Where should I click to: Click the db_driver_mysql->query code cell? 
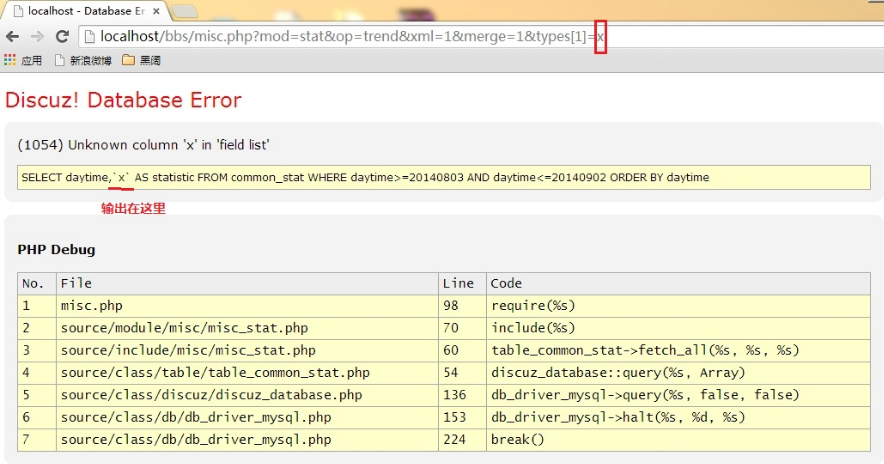tap(678, 395)
